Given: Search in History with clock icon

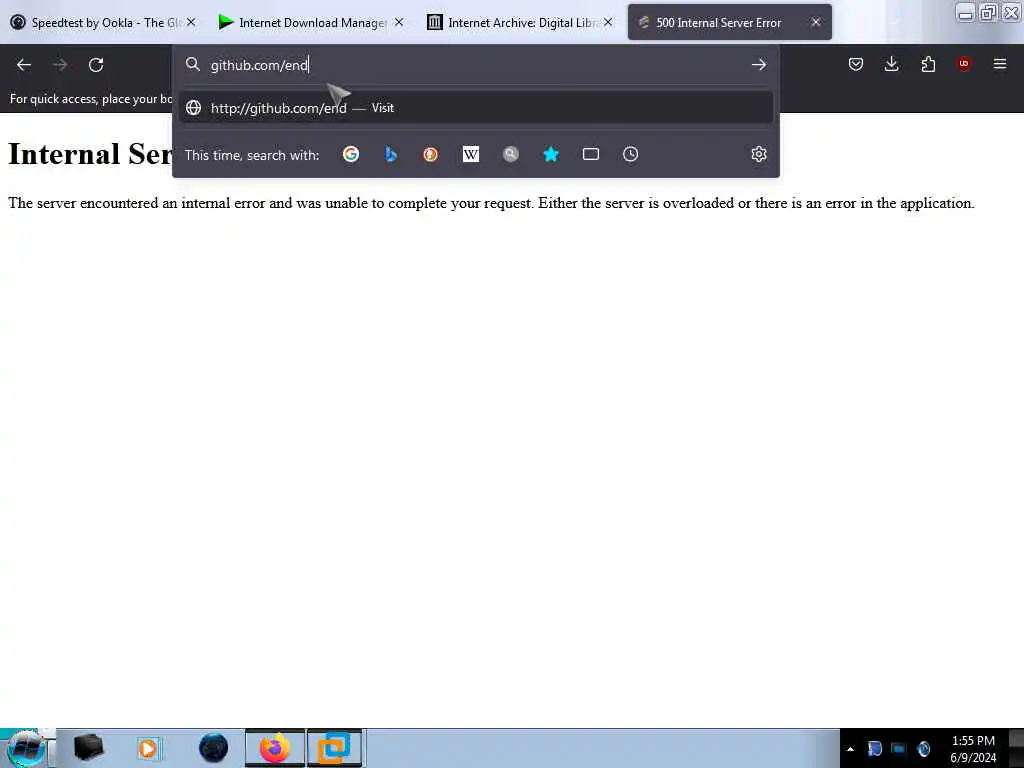Looking at the screenshot, I should click(x=630, y=154).
